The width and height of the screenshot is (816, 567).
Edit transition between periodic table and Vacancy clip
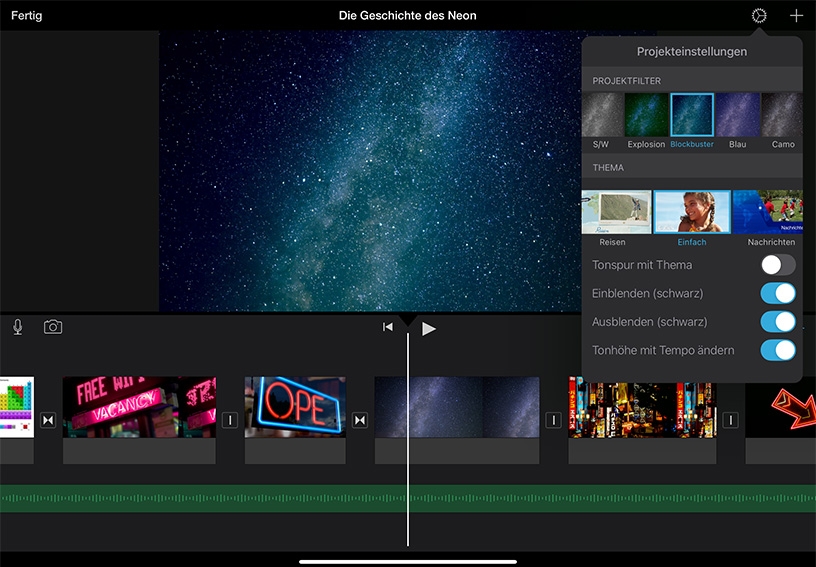point(48,420)
